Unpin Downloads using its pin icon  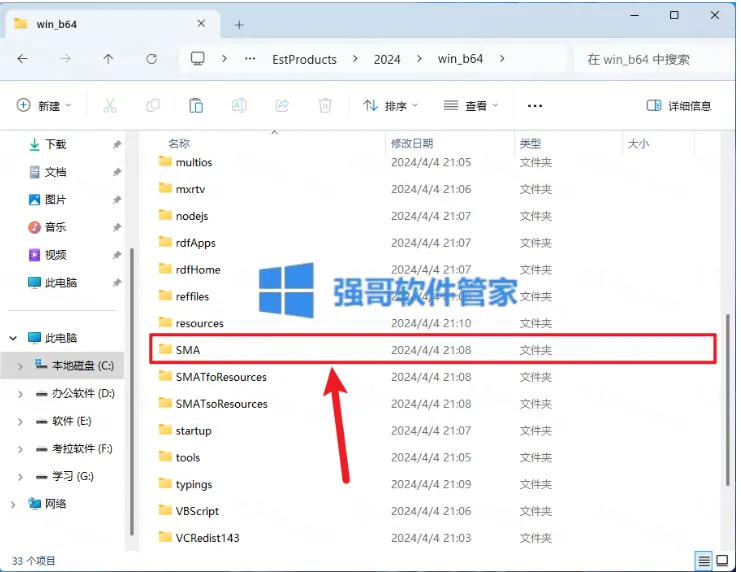[117, 145]
